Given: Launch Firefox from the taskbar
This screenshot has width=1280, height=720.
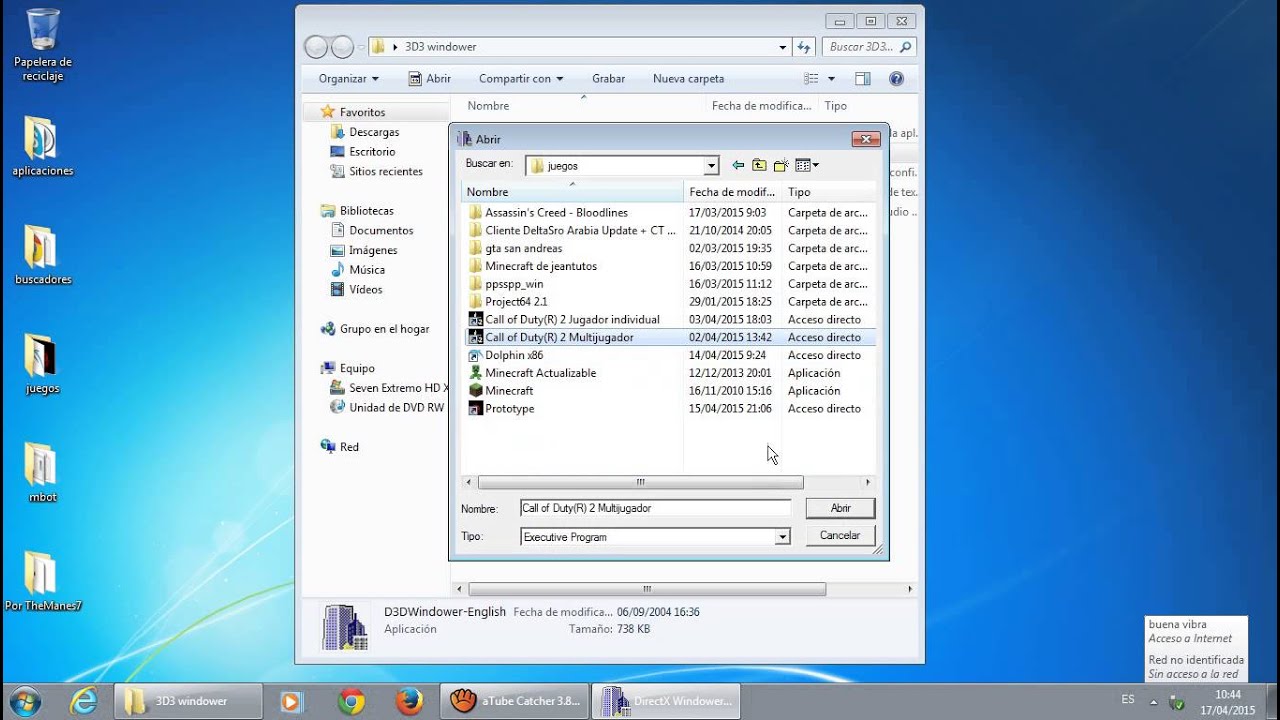Looking at the screenshot, I should tap(409, 701).
